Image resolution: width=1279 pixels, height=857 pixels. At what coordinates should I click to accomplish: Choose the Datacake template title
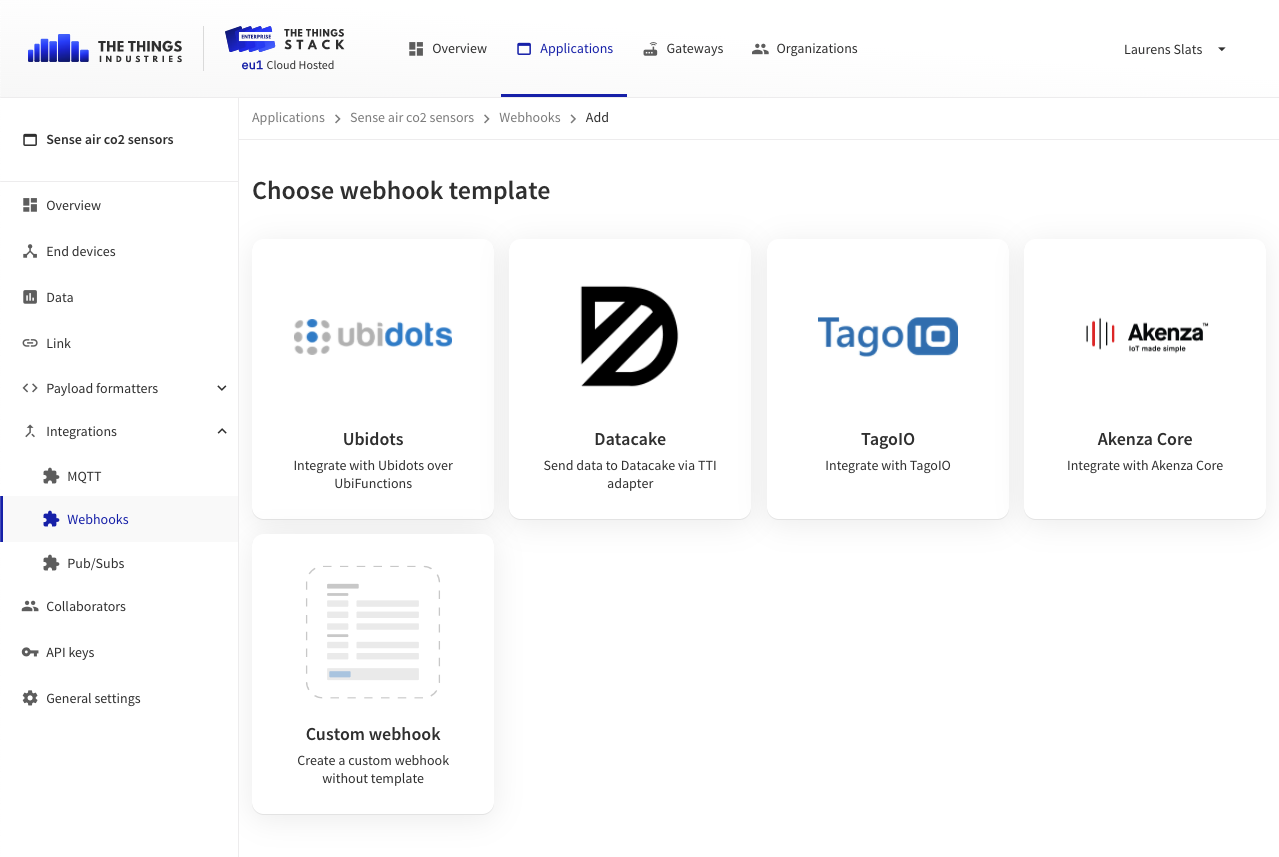coord(630,439)
